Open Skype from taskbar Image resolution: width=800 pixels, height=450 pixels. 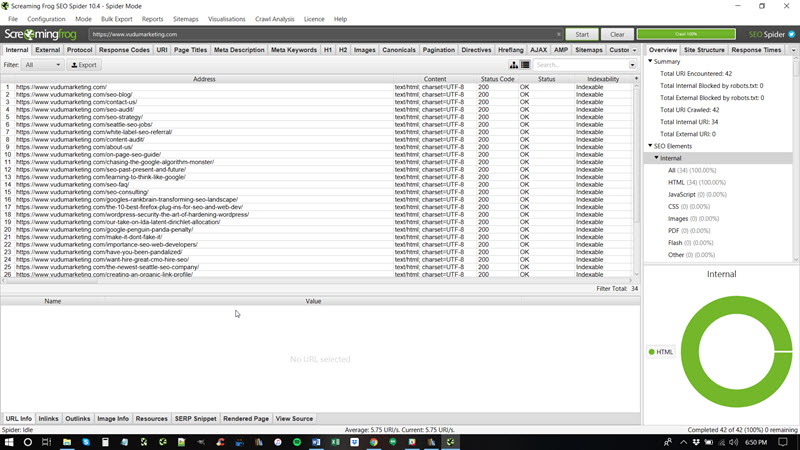(86, 442)
